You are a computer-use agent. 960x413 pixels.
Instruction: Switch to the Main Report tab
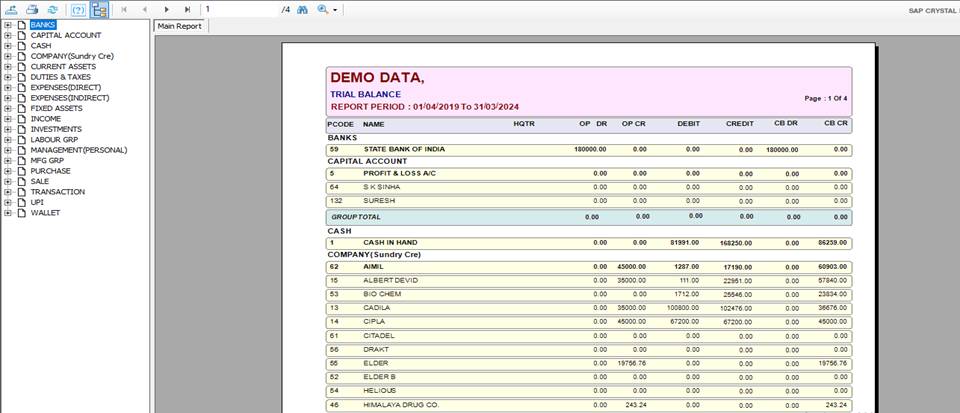pyautogui.click(x=180, y=26)
